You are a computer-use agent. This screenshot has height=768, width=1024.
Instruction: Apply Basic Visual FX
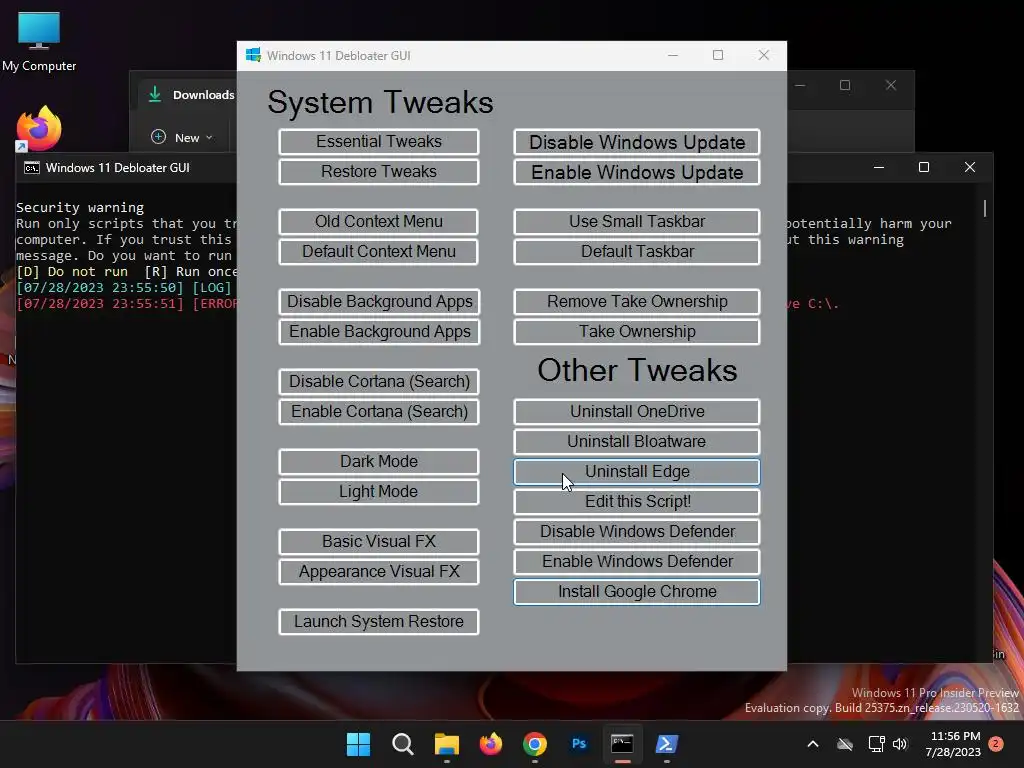tap(379, 541)
